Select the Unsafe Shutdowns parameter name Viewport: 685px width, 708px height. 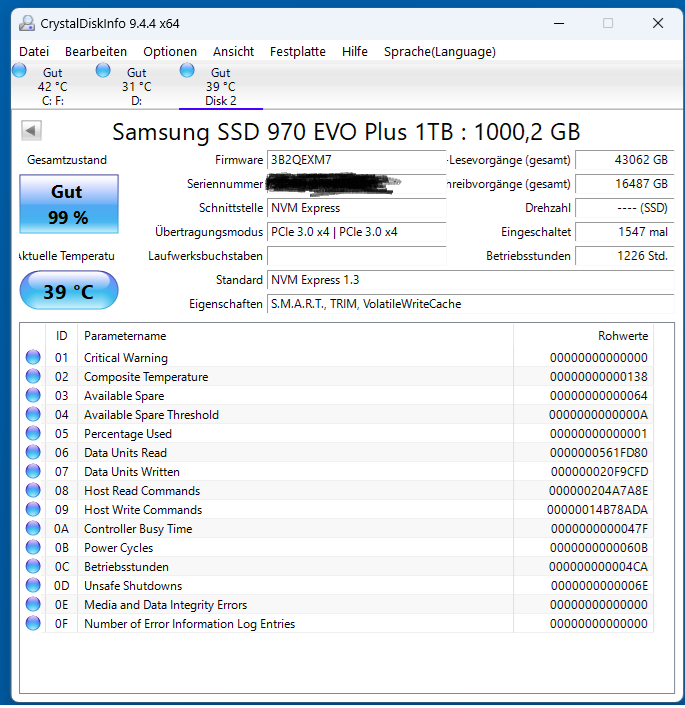click(133, 586)
